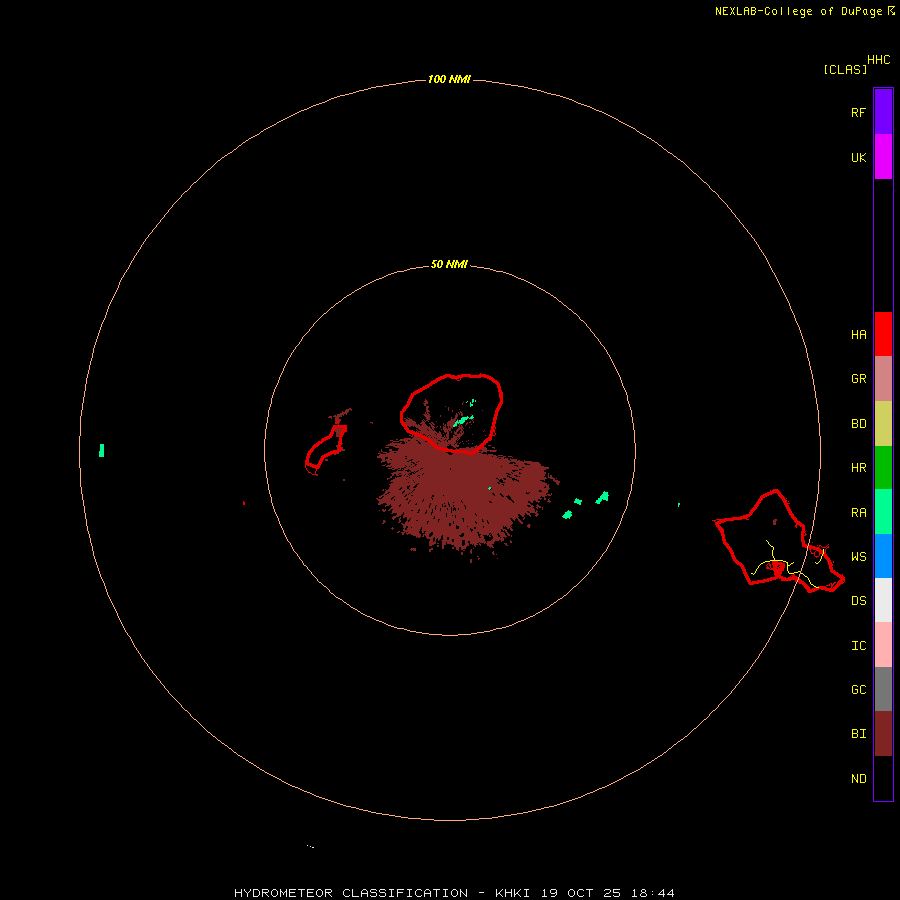The height and width of the screenshot is (900, 900).
Task: Click the green echo near the west 100 NMI ring
Action: (x=102, y=450)
